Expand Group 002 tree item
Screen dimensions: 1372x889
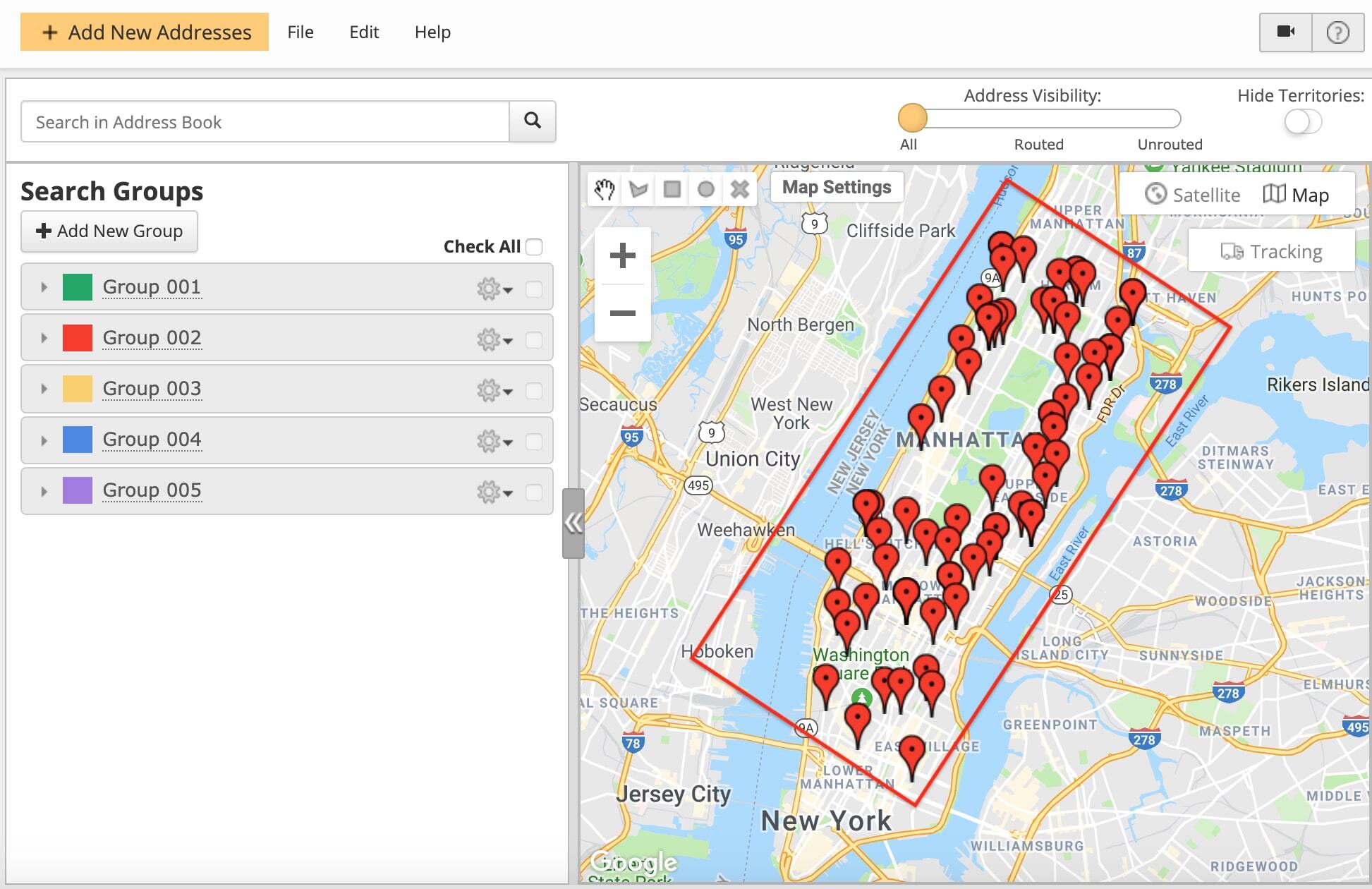coord(44,336)
